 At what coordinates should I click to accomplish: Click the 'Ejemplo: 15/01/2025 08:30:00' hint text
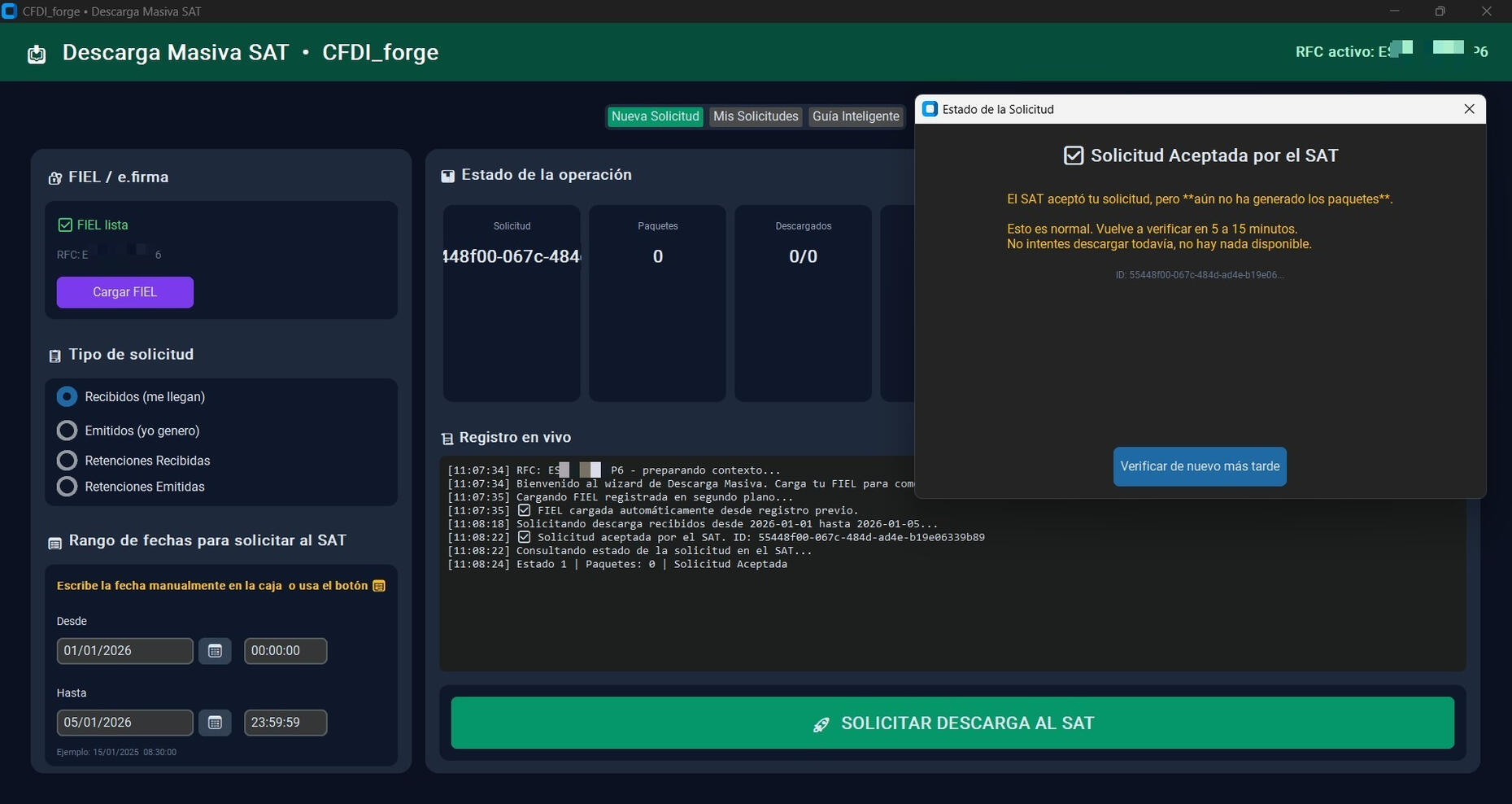point(116,752)
